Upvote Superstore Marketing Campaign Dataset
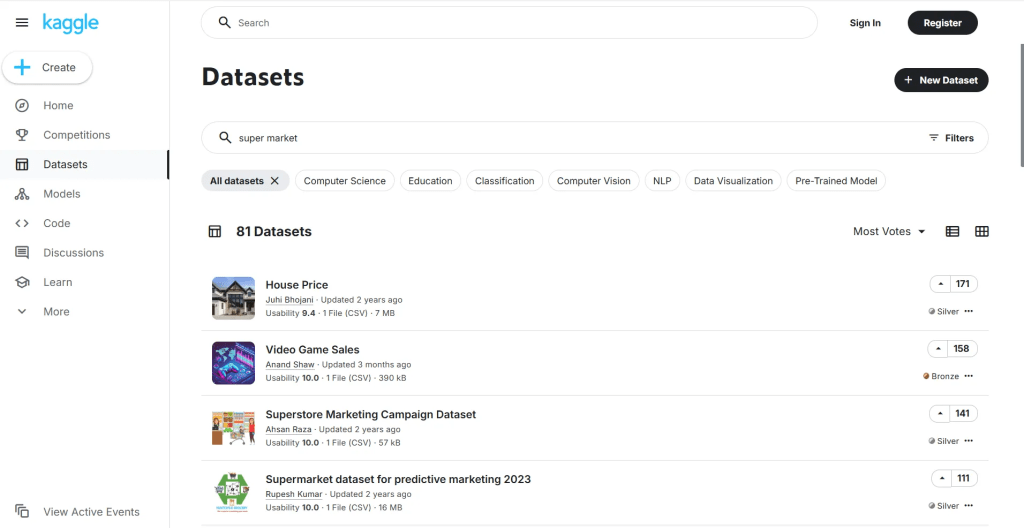Viewport: 1024px width, 528px height. click(940, 414)
